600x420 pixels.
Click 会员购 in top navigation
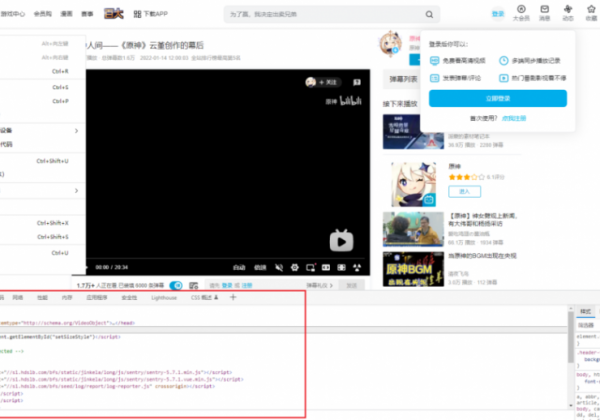[42, 14]
